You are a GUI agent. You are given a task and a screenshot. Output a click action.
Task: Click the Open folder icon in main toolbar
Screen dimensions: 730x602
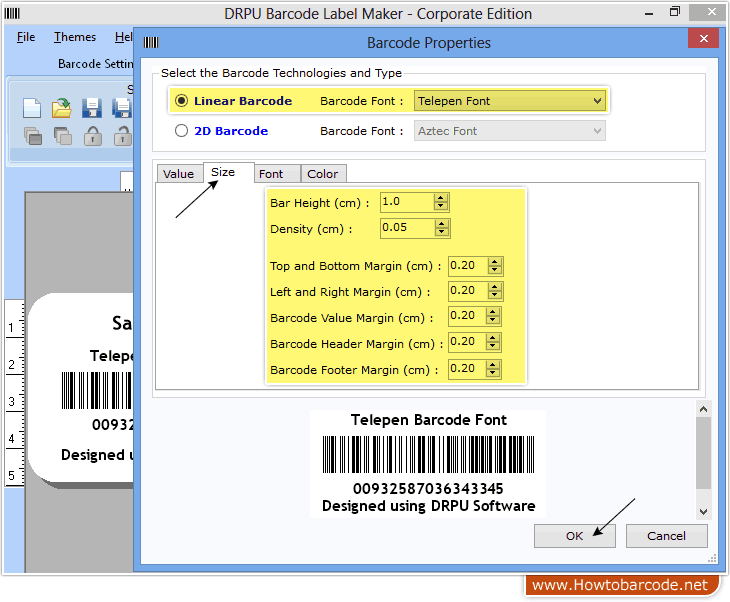[61, 108]
